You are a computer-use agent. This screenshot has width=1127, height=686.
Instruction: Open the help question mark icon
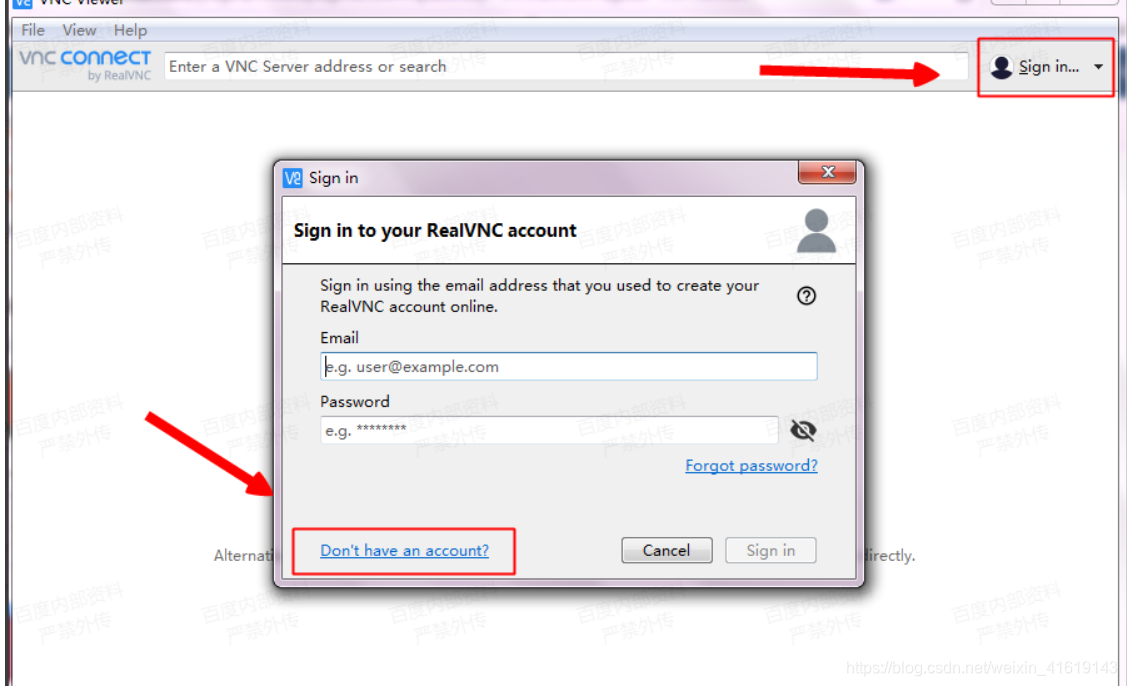pyautogui.click(x=806, y=296)
